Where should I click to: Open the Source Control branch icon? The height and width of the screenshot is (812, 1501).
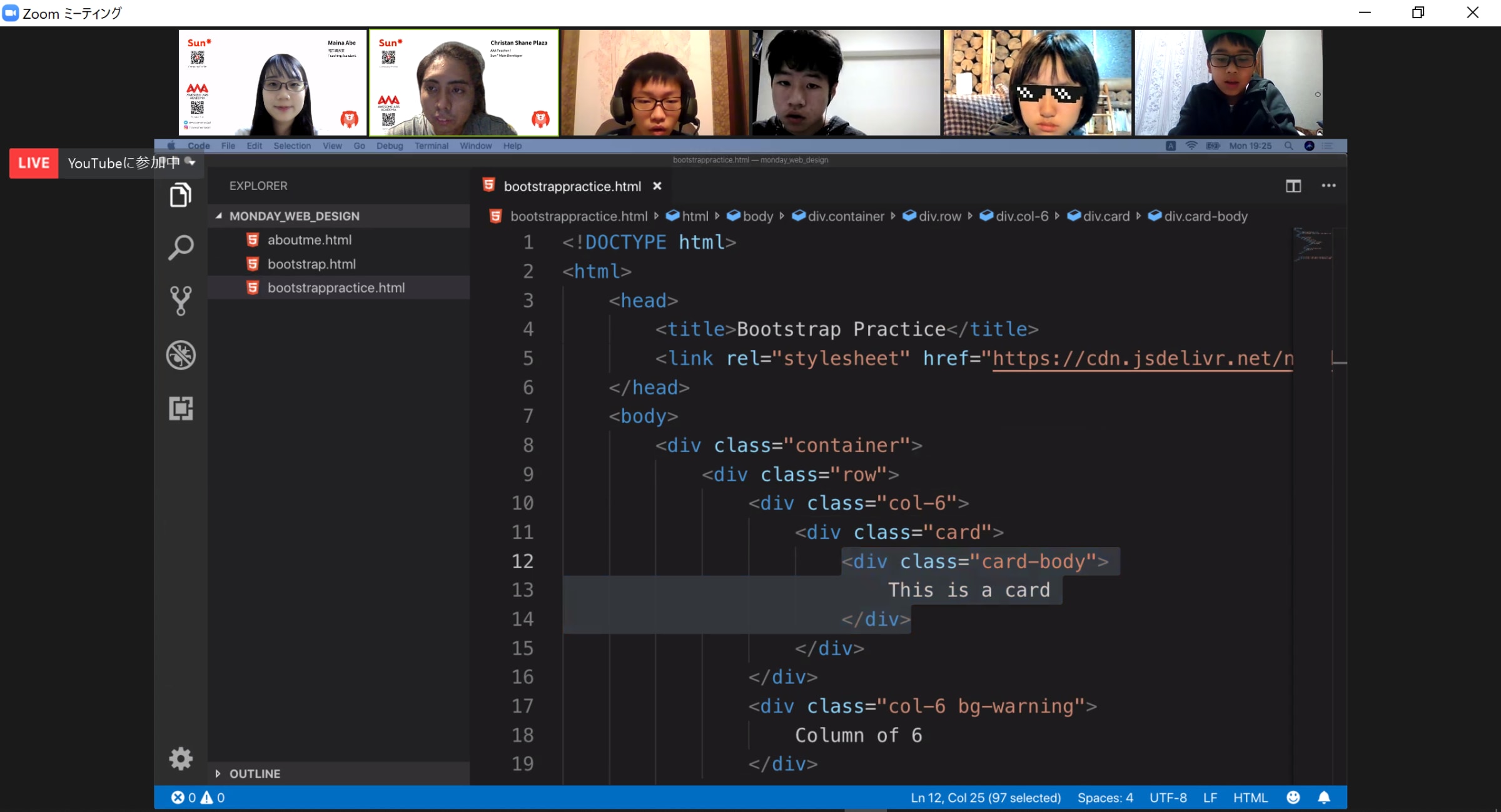pyautogui.click(x=181, y=301)
